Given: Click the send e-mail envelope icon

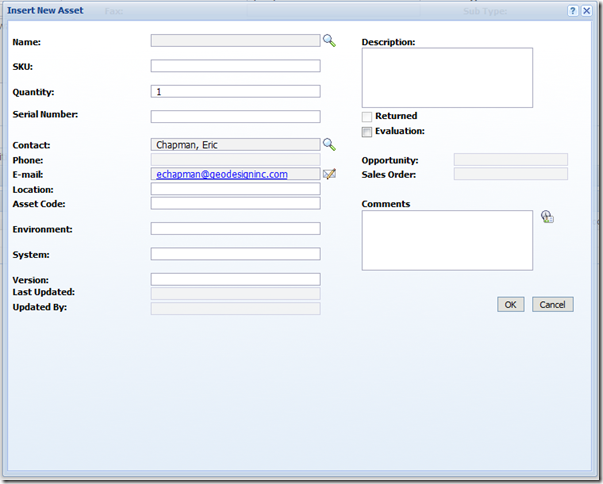Looking at the screenshot, I should coord(329,174).
